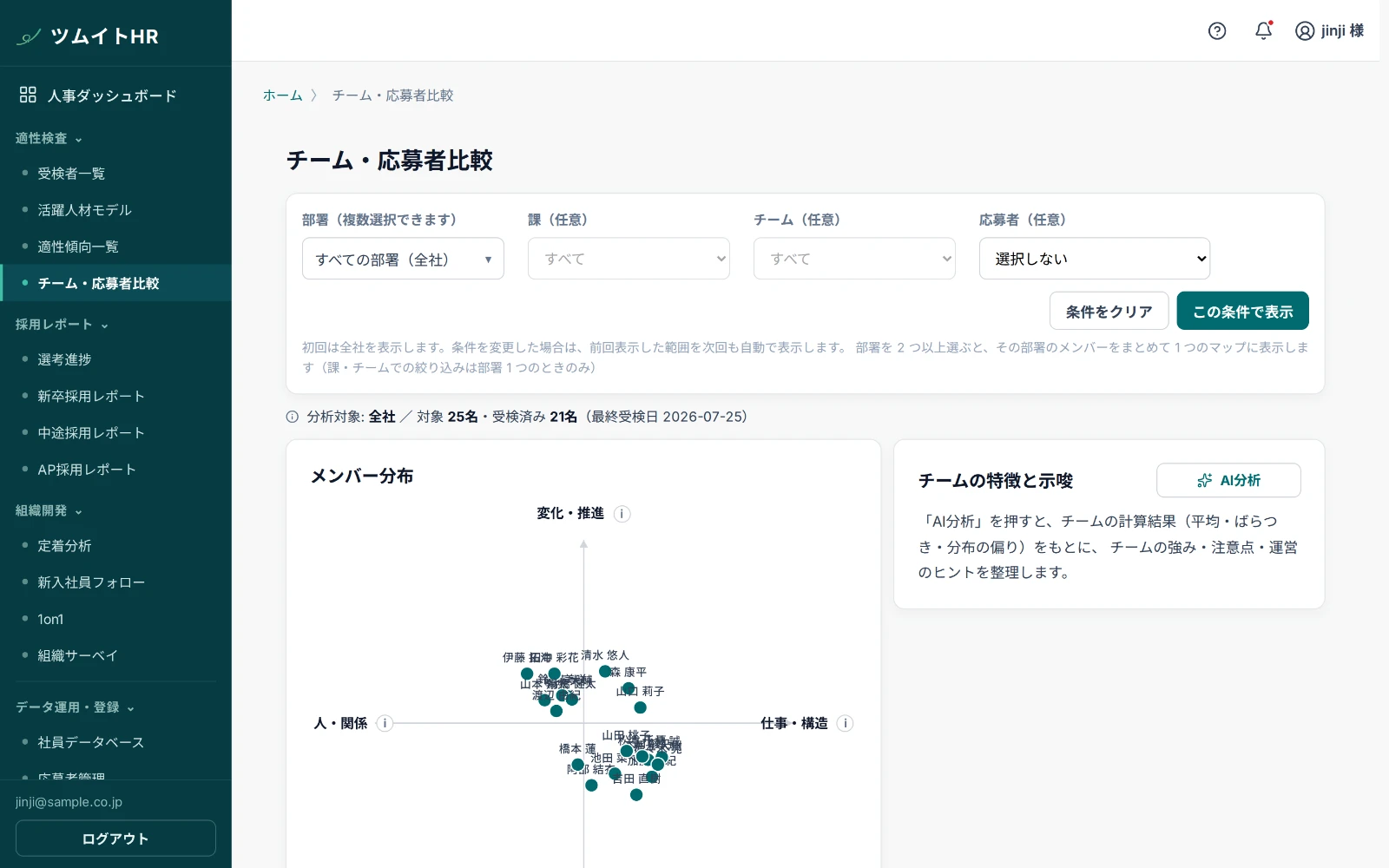Collapse the 採用レポート sidebar section
Image resolution: width=1389 pixels, height=868 pixels.
click(x=62, y=325)
